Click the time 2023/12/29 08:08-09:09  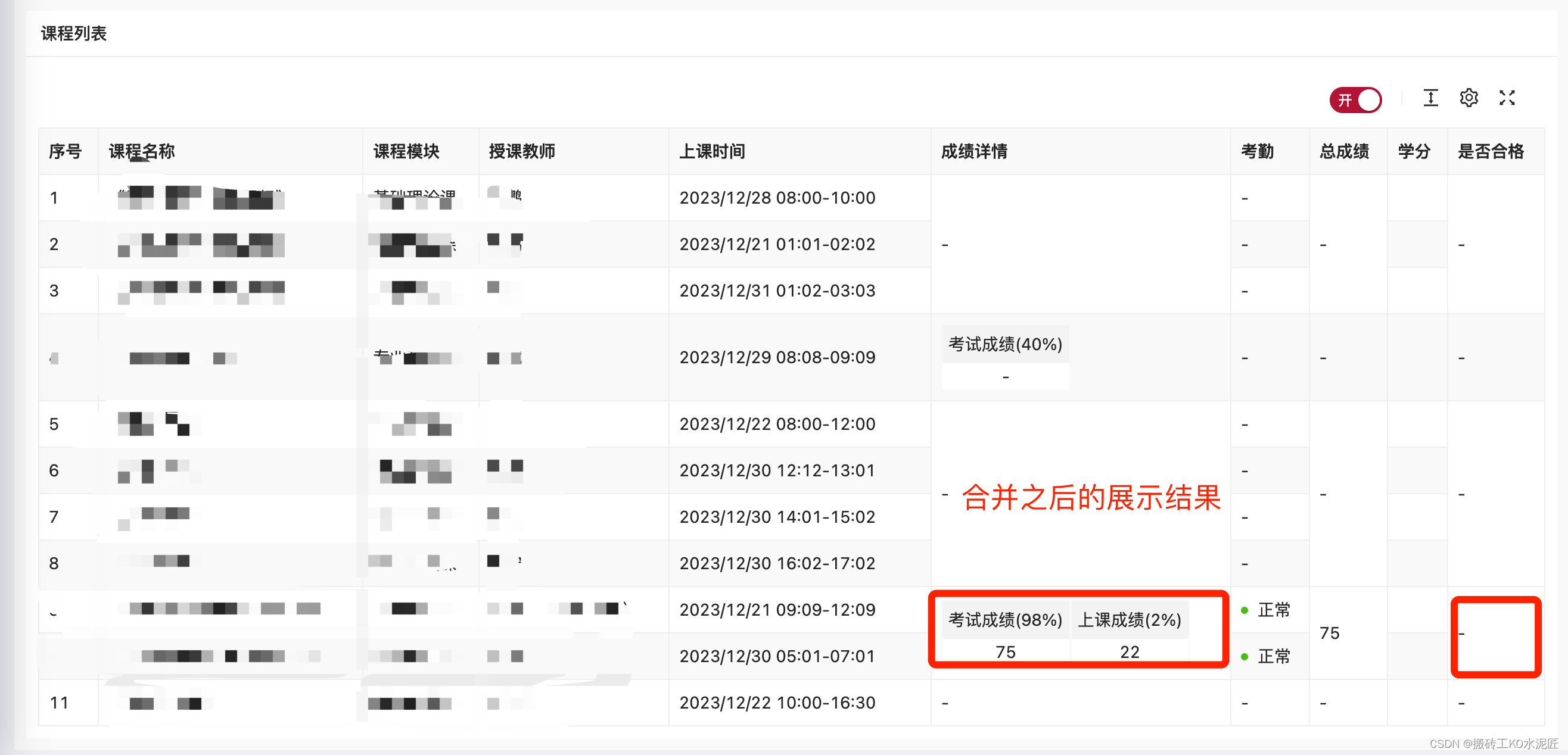[x=777, y=357]
